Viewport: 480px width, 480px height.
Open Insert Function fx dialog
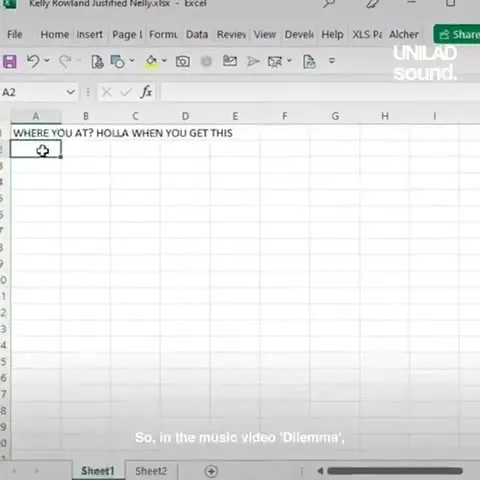click(146, 92)
